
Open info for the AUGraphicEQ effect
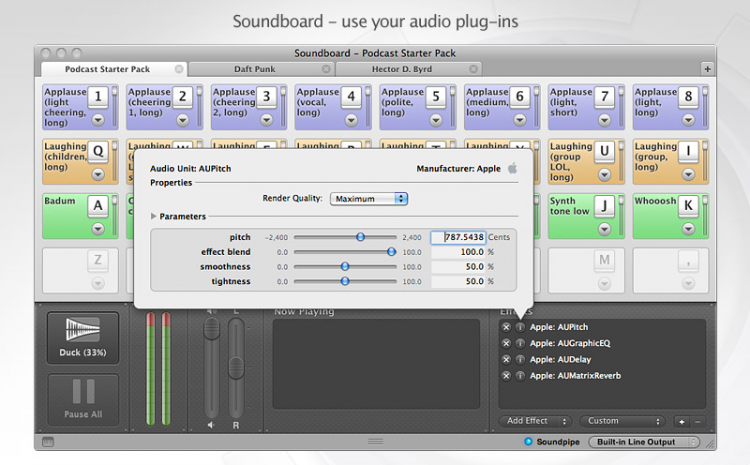(x=519, y=343)
